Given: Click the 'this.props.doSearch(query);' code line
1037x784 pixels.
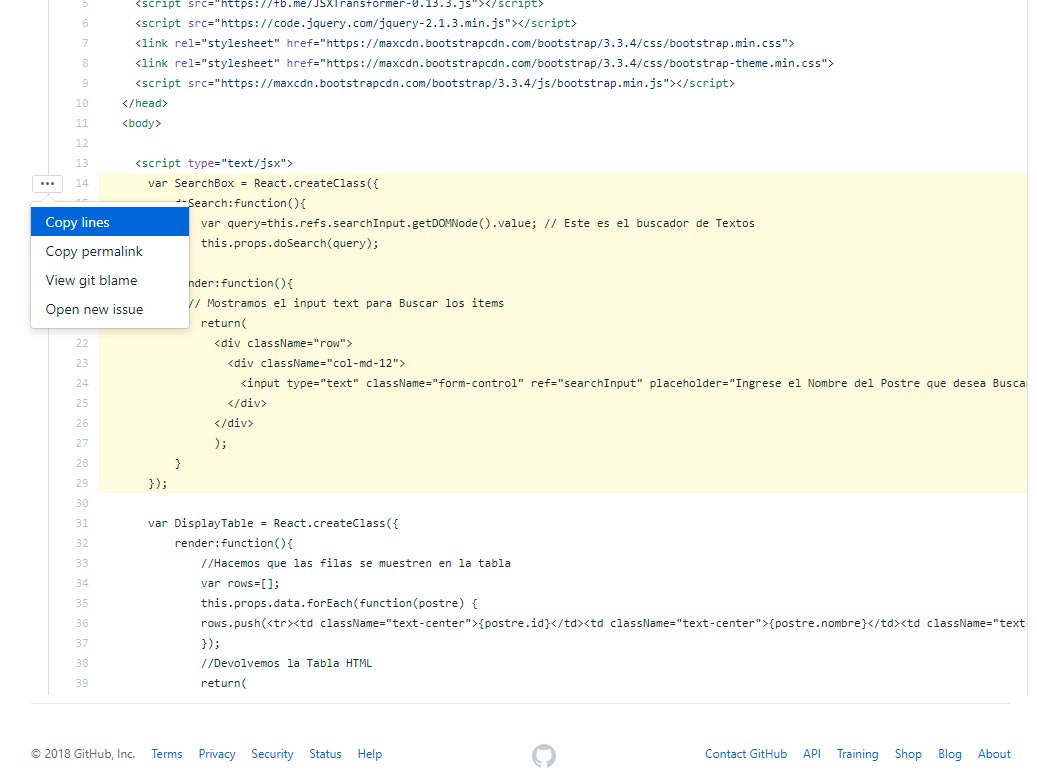Looking at the screenshot, I should (x=290, y=243).
